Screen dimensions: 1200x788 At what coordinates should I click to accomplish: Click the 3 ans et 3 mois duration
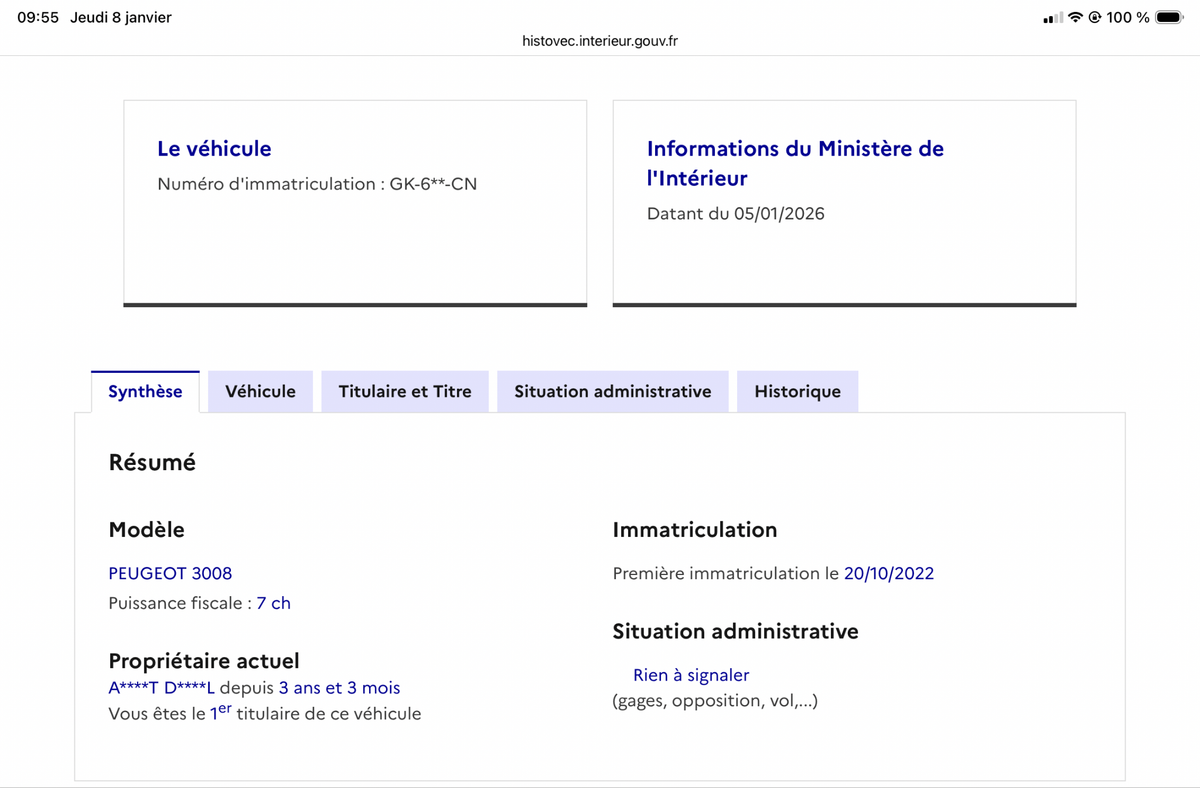pyautogui.click(x=339, y=688)
